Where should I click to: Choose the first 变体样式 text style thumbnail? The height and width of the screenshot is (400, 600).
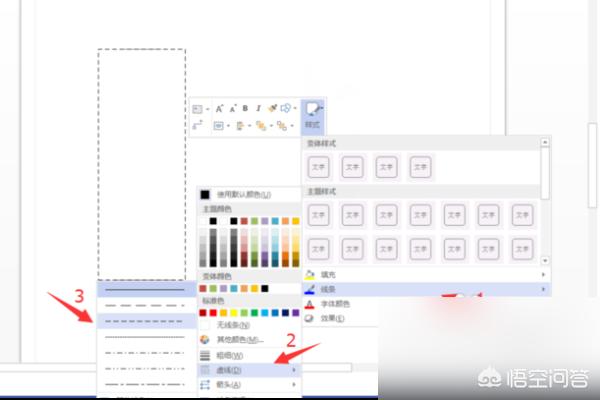click(x=318, y=166)
